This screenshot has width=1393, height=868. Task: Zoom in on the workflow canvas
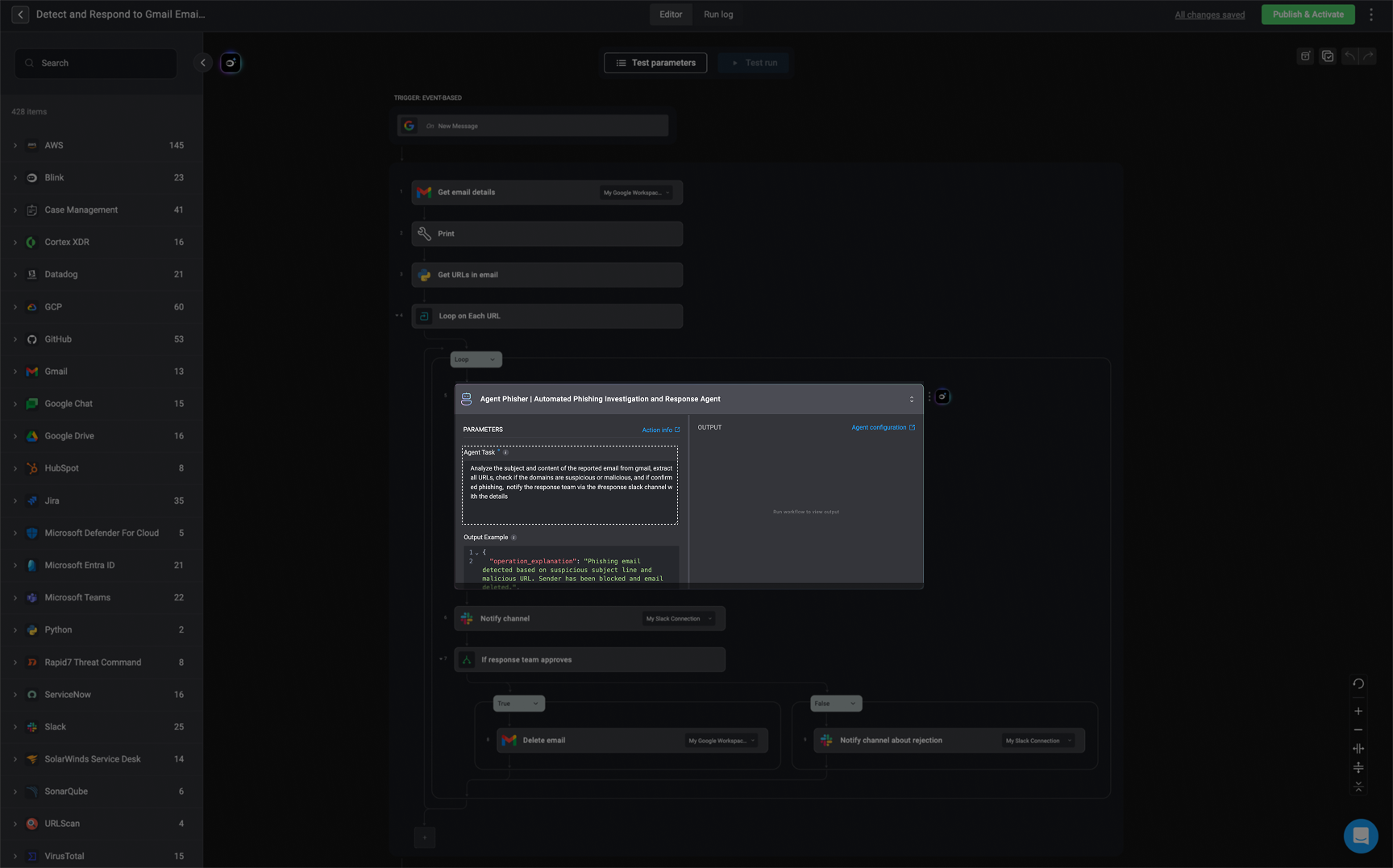click(x=1358, y=711)
